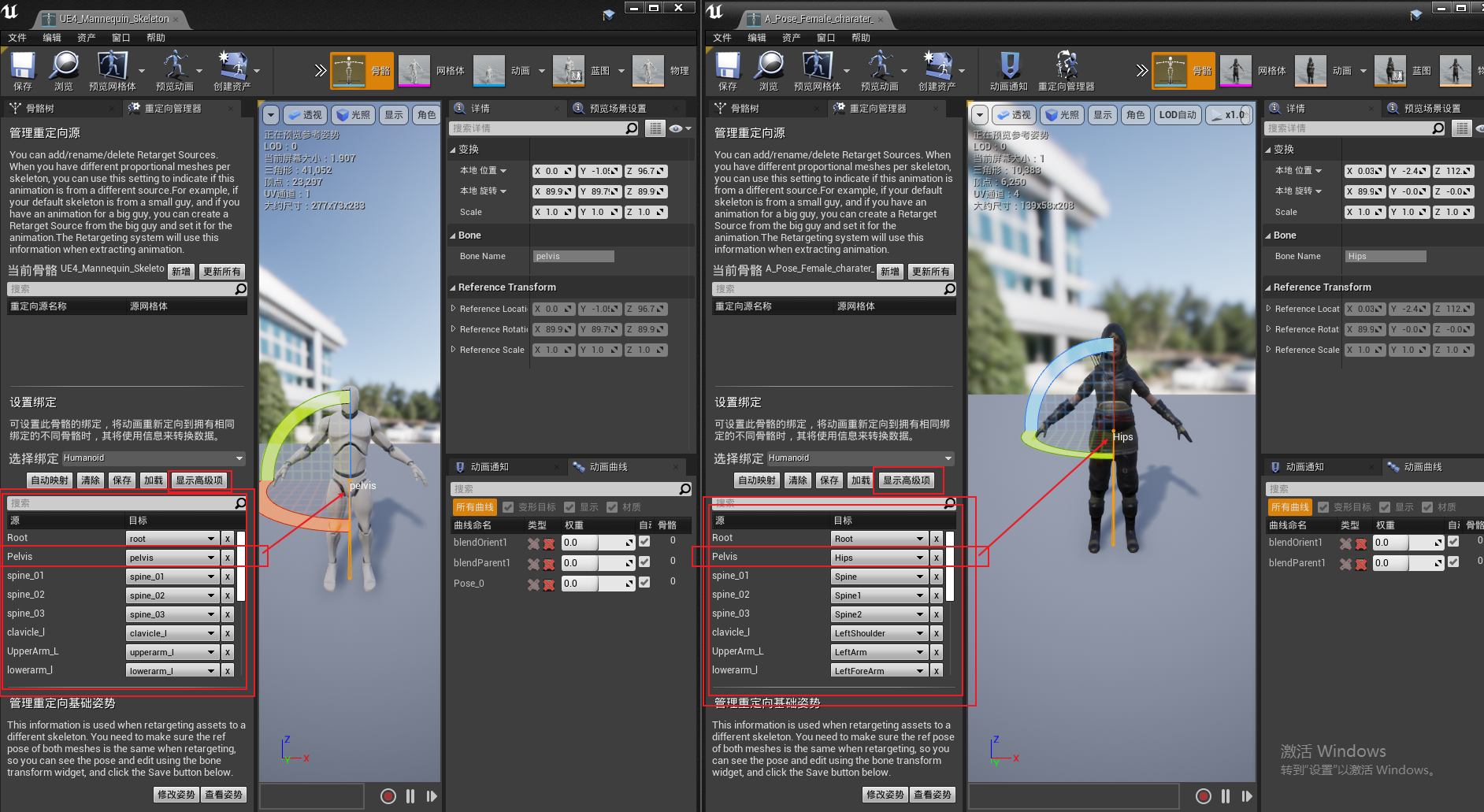This screenshot has height=812, width=1484.
Task: Click record button in right viewport
Action: (1204, 796)
